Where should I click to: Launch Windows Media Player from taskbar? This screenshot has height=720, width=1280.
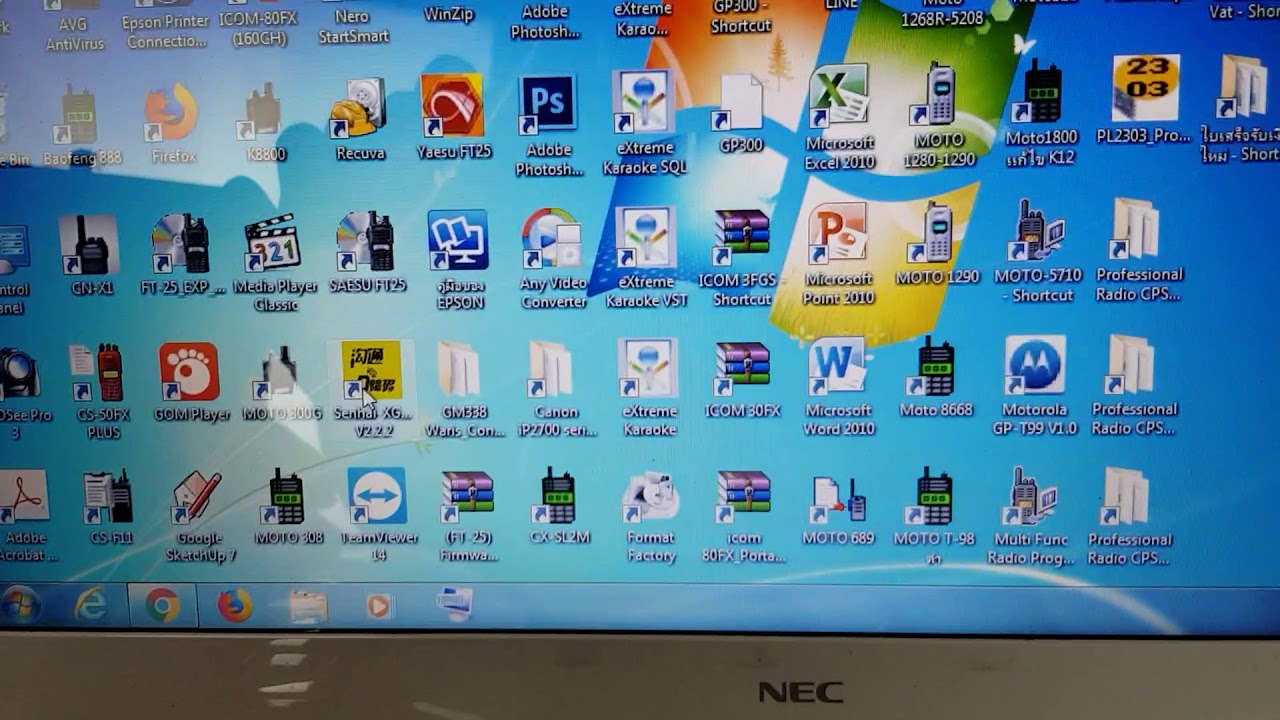coord(378,606)
